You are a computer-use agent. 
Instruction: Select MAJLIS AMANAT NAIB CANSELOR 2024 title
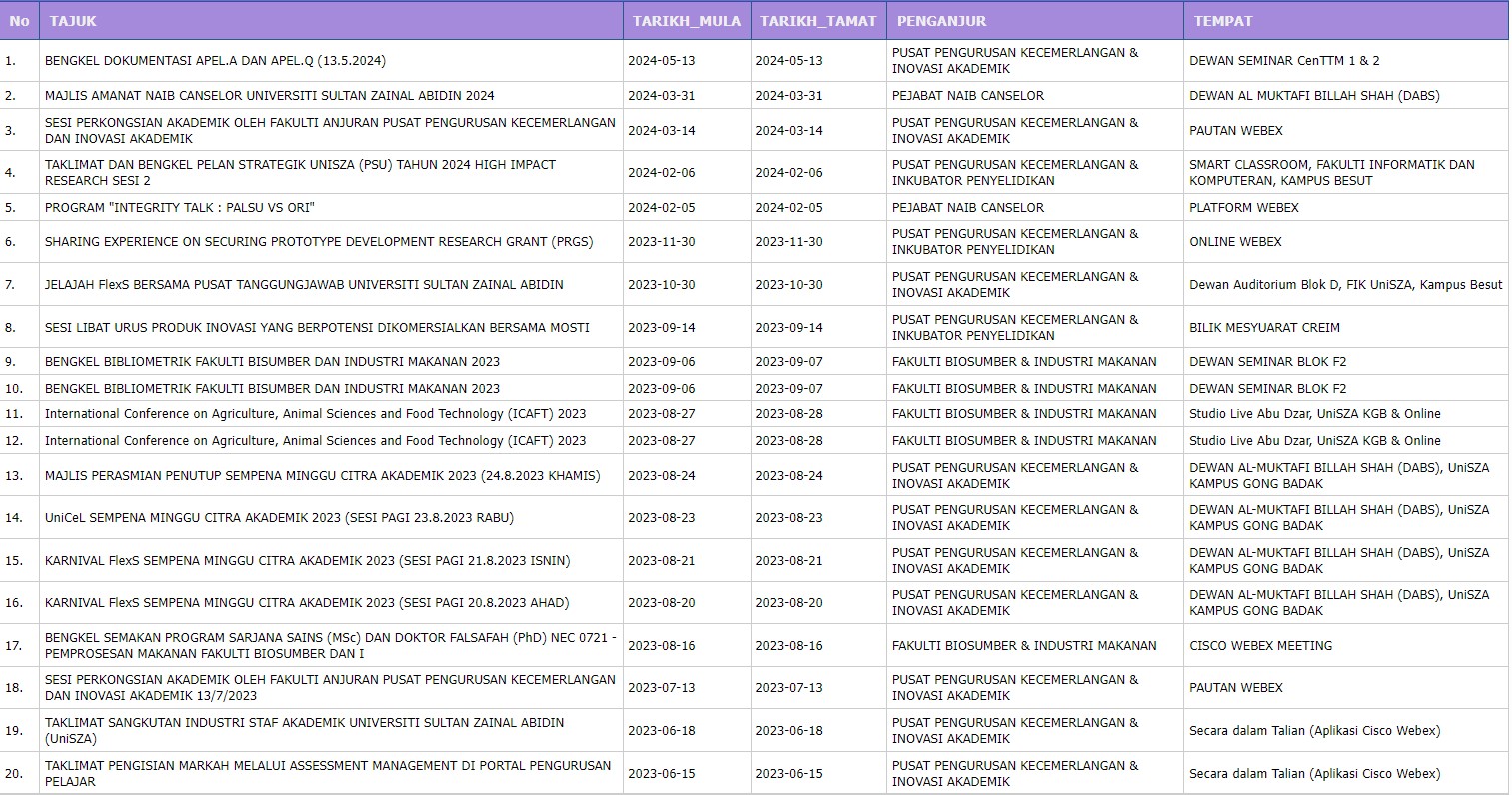click(269, 96)
